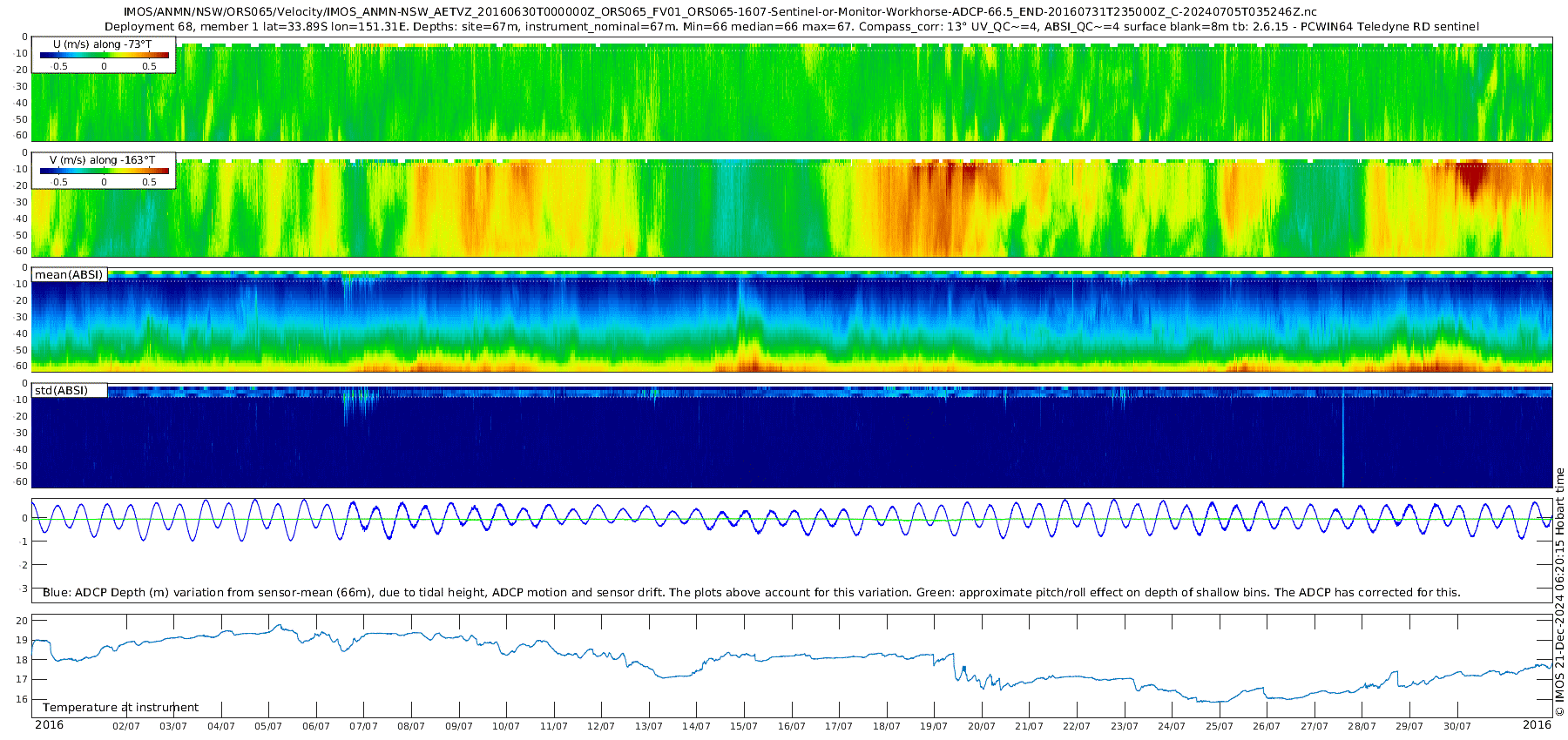Click the 'Blue: ADCP Depth (m) variation' caption
1568x740 pixels.
[x=751, y=592]
